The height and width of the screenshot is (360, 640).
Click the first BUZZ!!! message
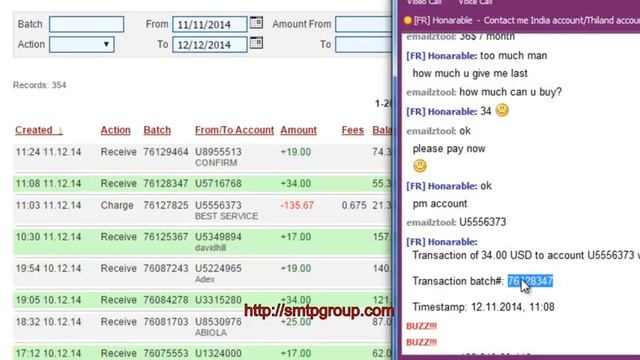(421, 326)
